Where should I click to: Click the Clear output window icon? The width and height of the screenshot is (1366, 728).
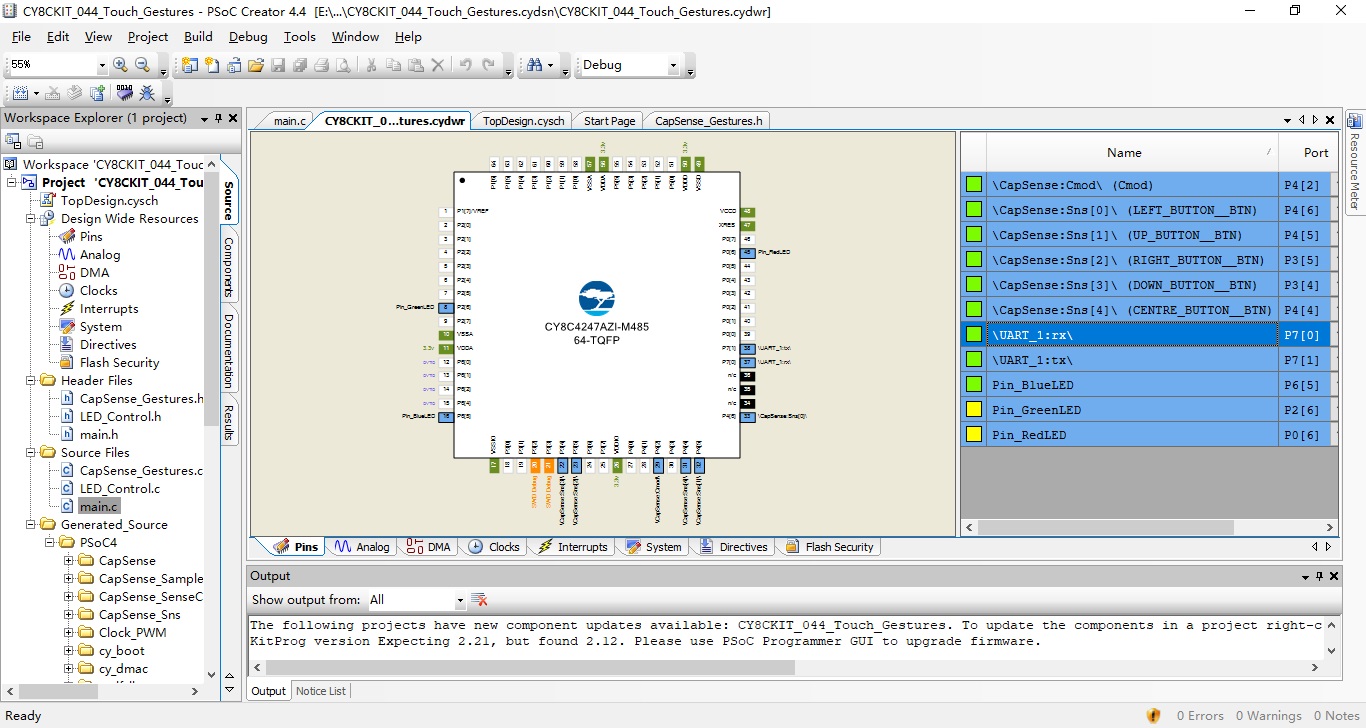pyautogui.click(x=479, y=600)
